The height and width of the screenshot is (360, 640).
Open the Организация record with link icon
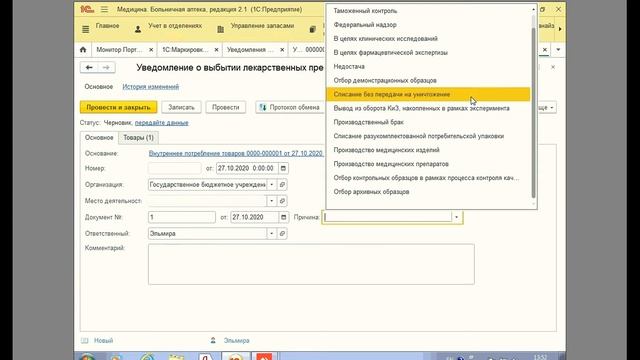pyautogui.click(x=282, y=184)
